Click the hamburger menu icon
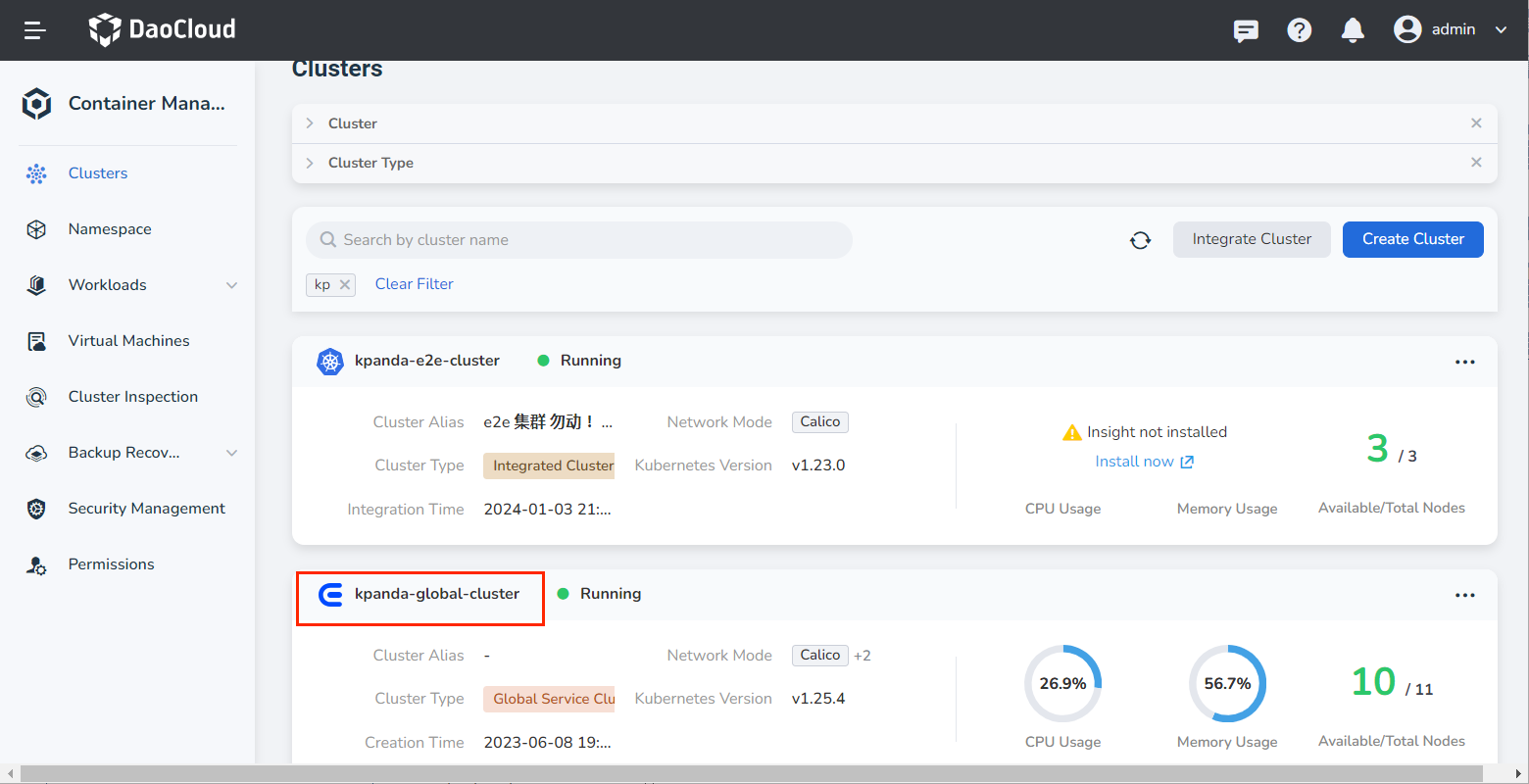This screenshot has width=1529, height=784. 35,30
